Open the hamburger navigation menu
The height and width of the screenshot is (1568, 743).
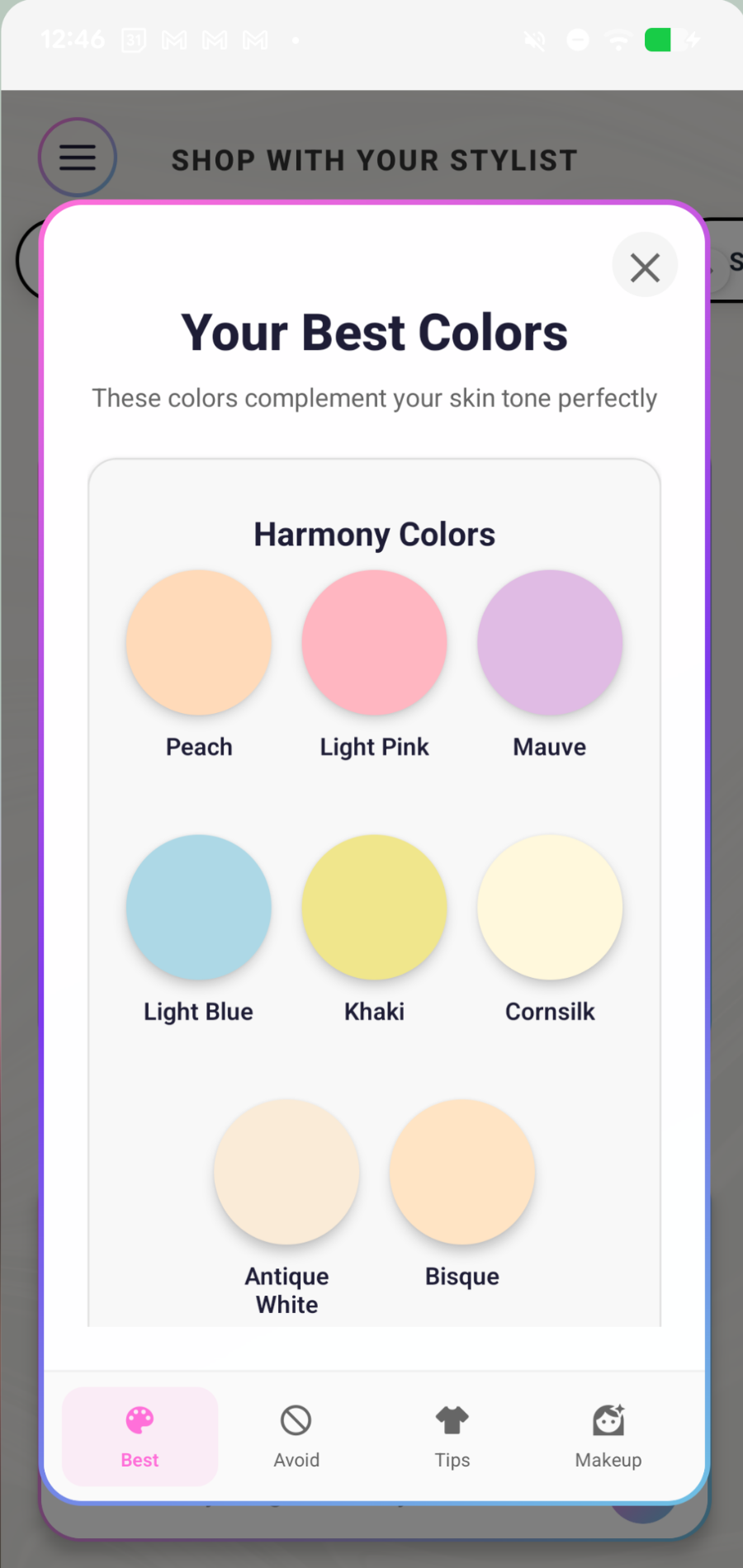(x=77, y=157)
